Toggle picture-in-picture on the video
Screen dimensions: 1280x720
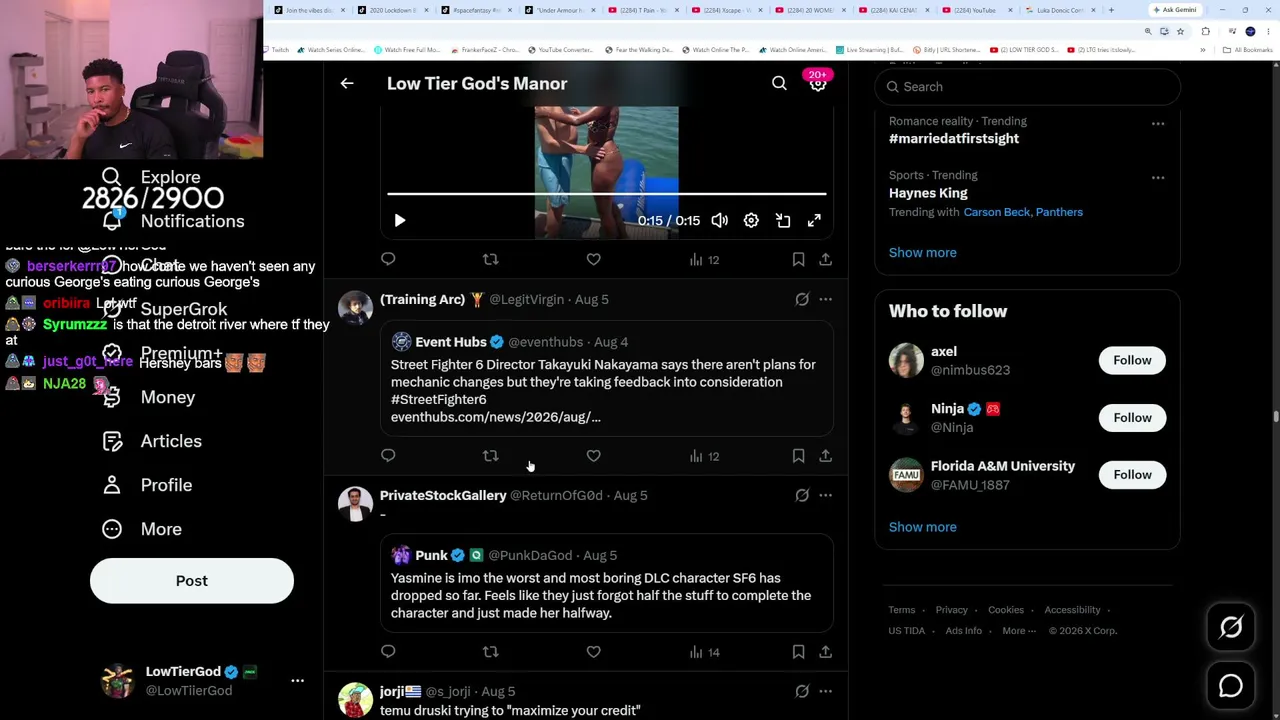[783, 221]
